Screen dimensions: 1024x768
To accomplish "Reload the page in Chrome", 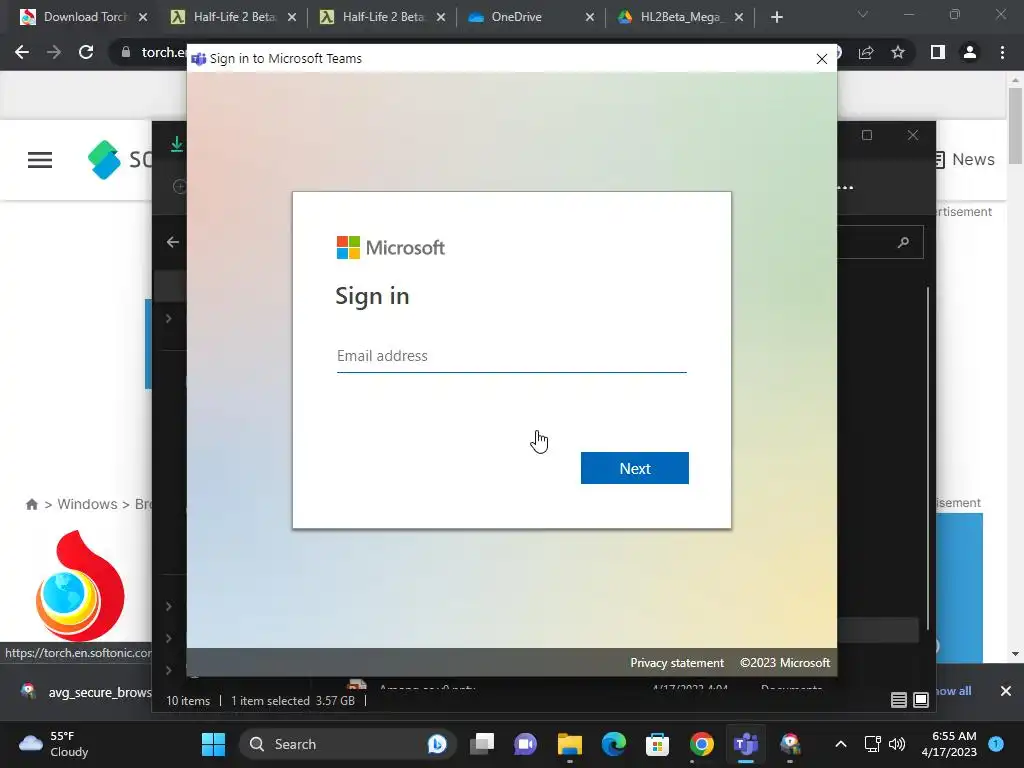I will coord(86,52).
